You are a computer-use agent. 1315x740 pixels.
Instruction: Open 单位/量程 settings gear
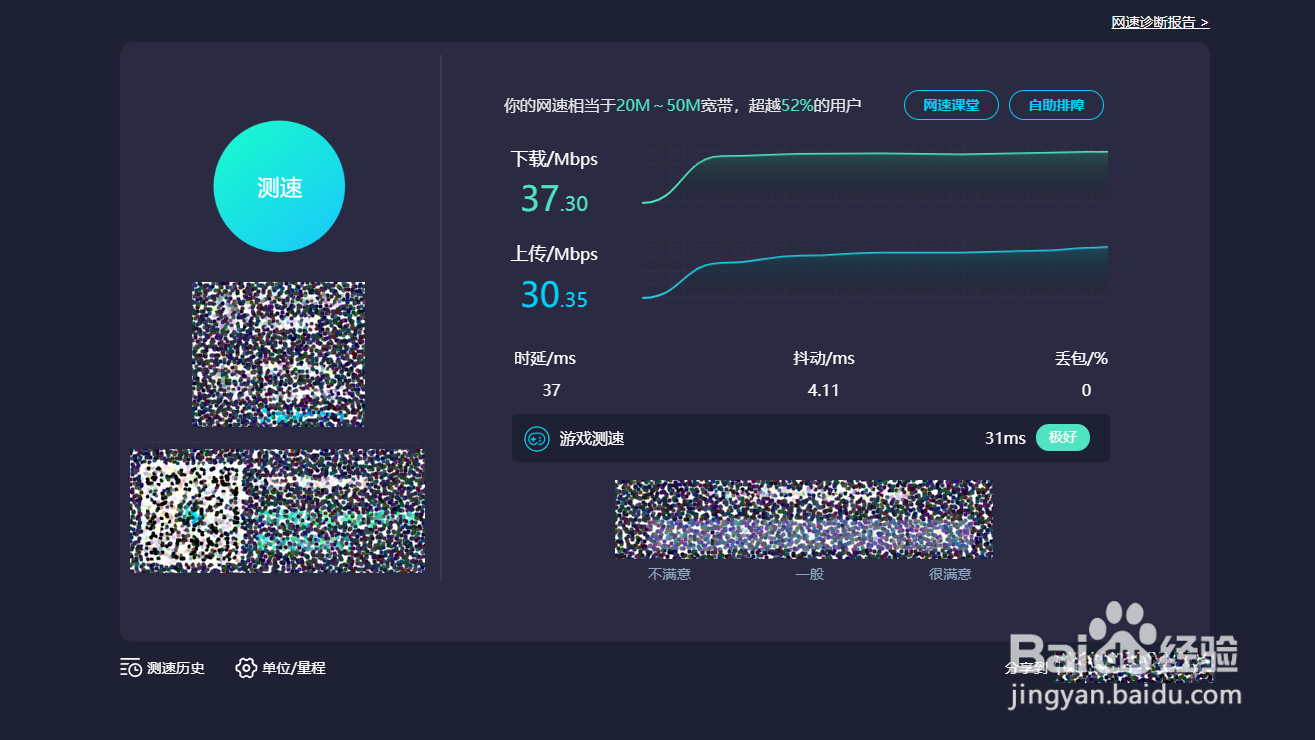point(246,668)
